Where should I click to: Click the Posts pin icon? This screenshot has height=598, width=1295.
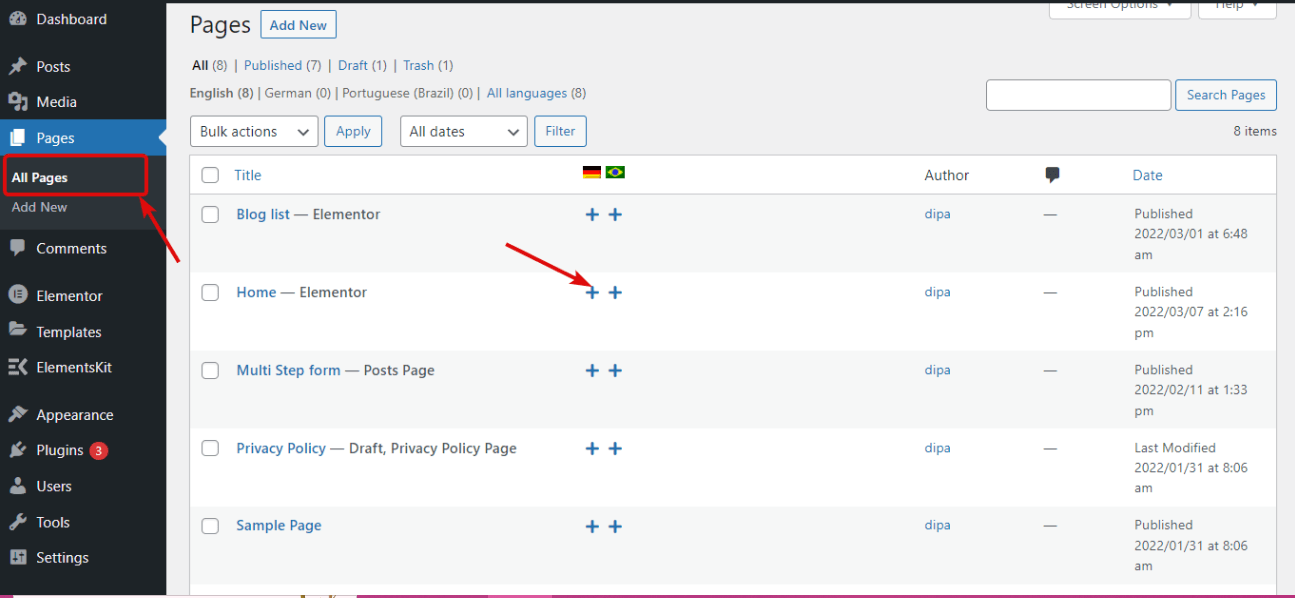(17, 66)
